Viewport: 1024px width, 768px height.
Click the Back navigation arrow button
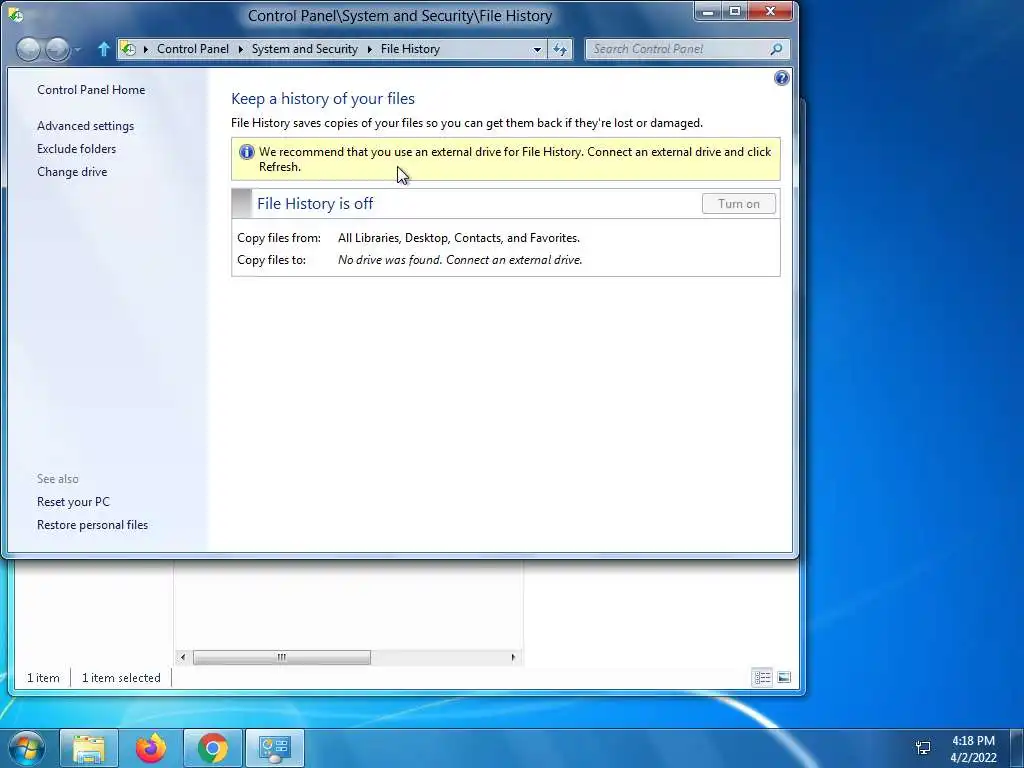pyautogui.click(x=28, y=49)
